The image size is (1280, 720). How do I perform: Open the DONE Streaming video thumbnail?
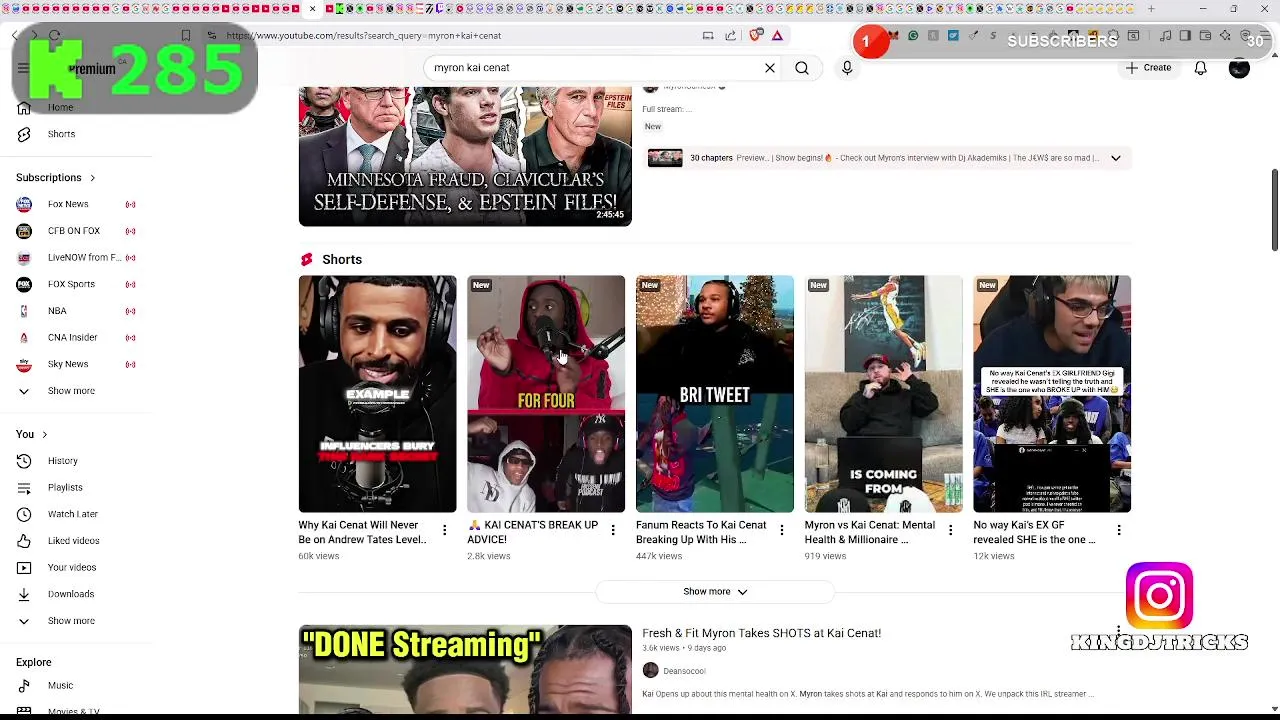click(x=465, y=670)
